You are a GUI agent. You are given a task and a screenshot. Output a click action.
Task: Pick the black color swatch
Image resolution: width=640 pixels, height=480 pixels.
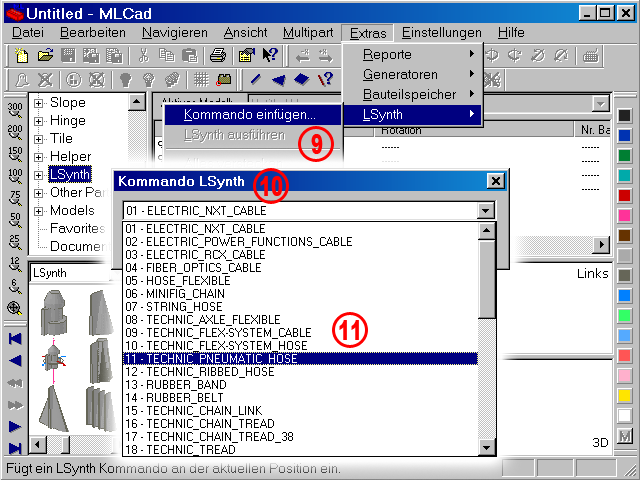(624, 116)
